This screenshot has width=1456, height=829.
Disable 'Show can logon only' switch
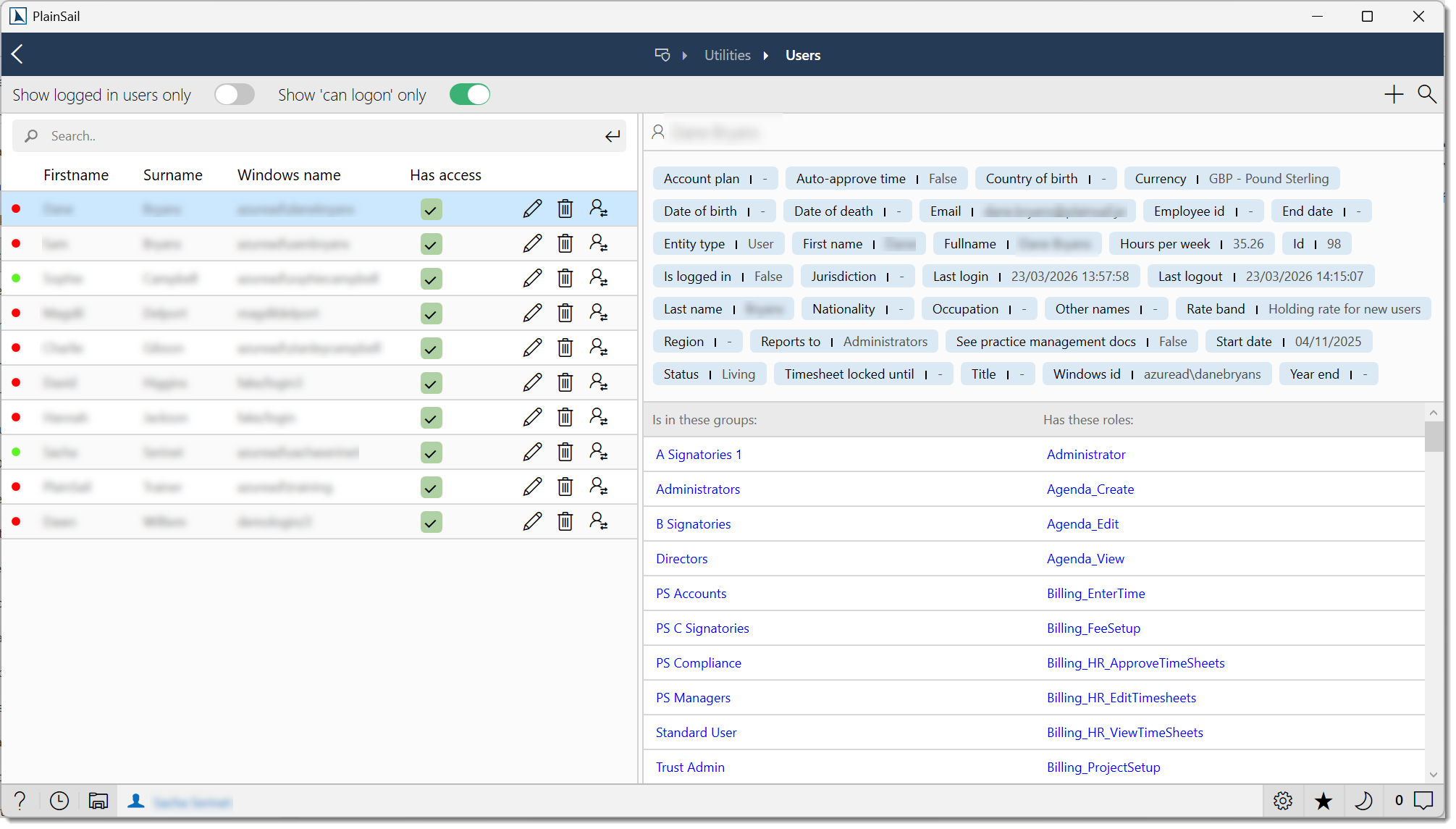[x=469, y=95]
